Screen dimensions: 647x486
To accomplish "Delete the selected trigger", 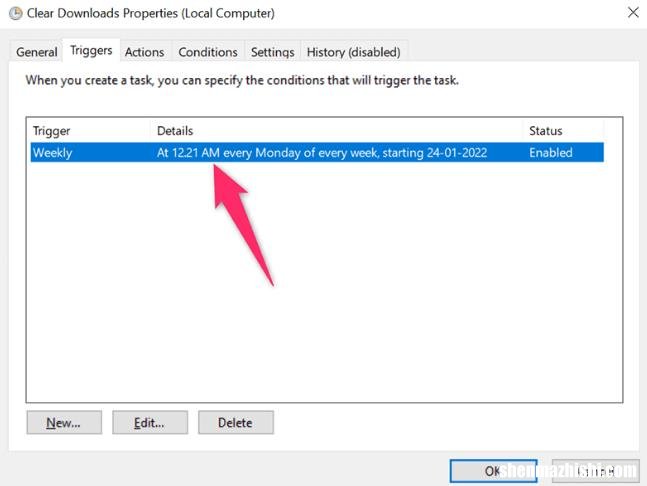I will tap(235, 423).
